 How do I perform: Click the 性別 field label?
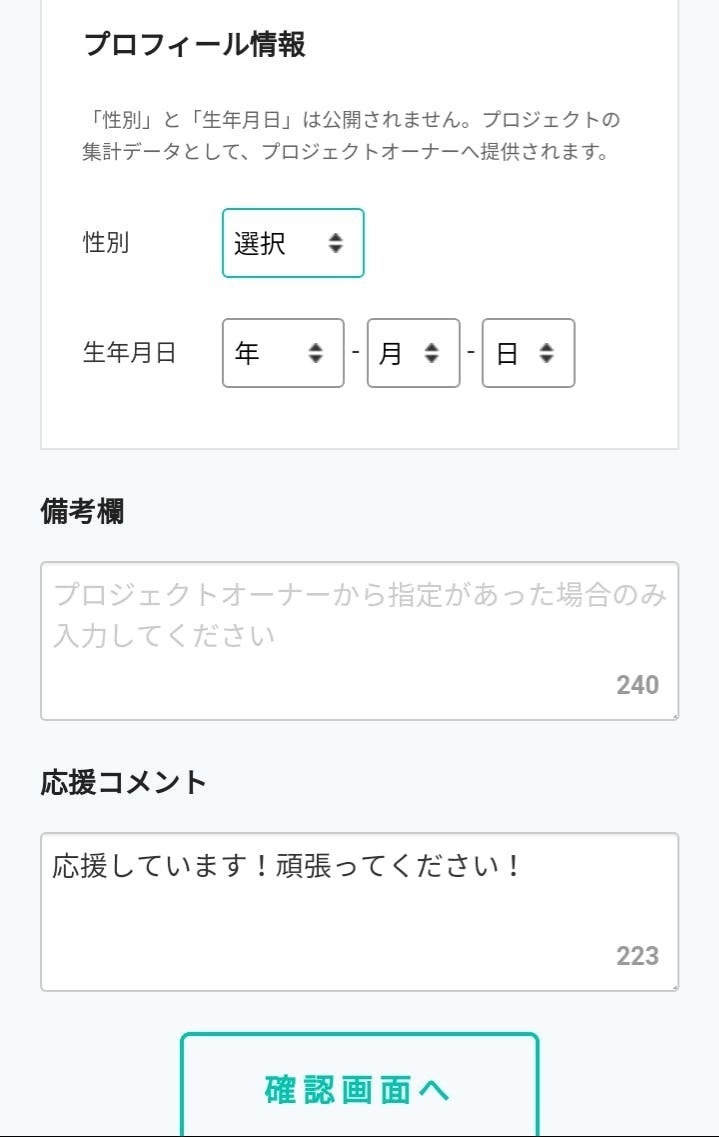[x=106, y=242]
